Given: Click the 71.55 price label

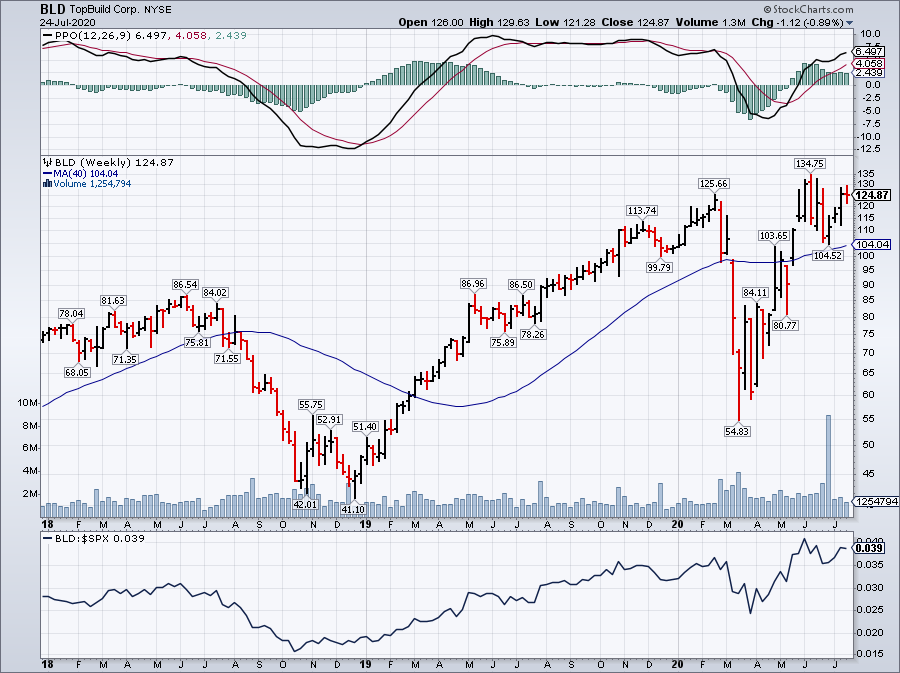Looking at the screenshot, I should point(227,359).
